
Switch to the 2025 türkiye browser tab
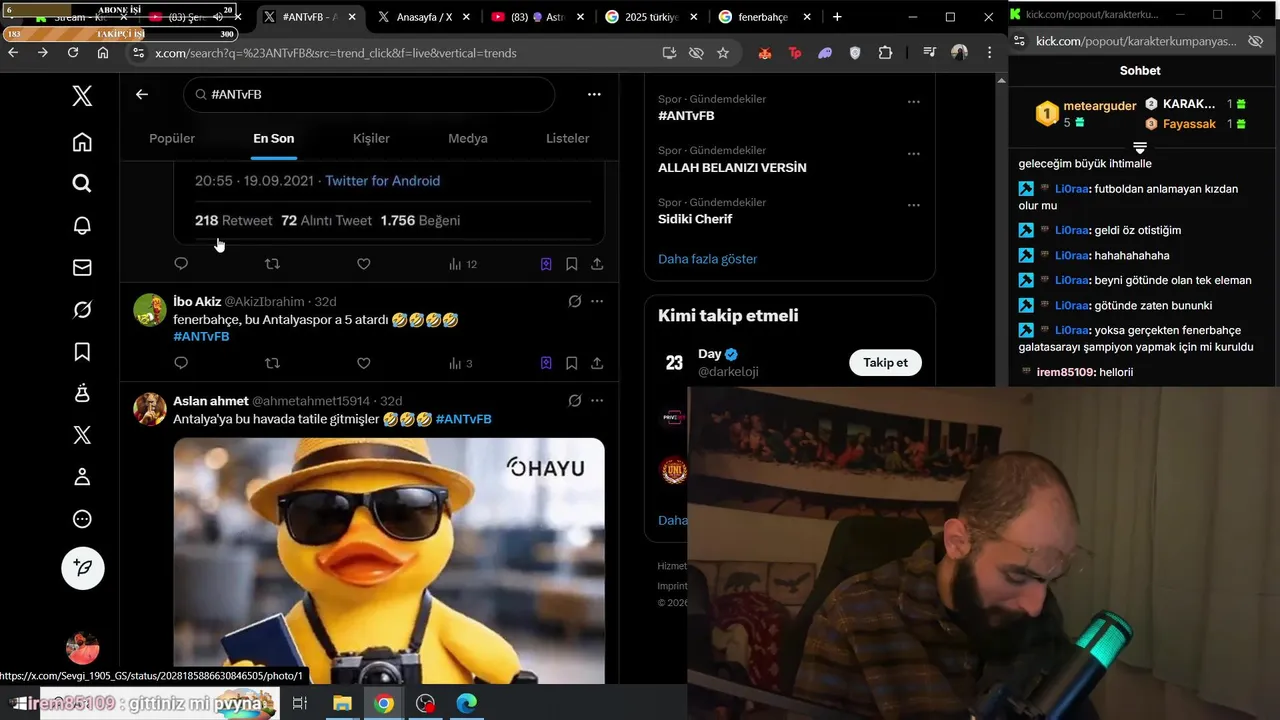(x=651, y=17)
